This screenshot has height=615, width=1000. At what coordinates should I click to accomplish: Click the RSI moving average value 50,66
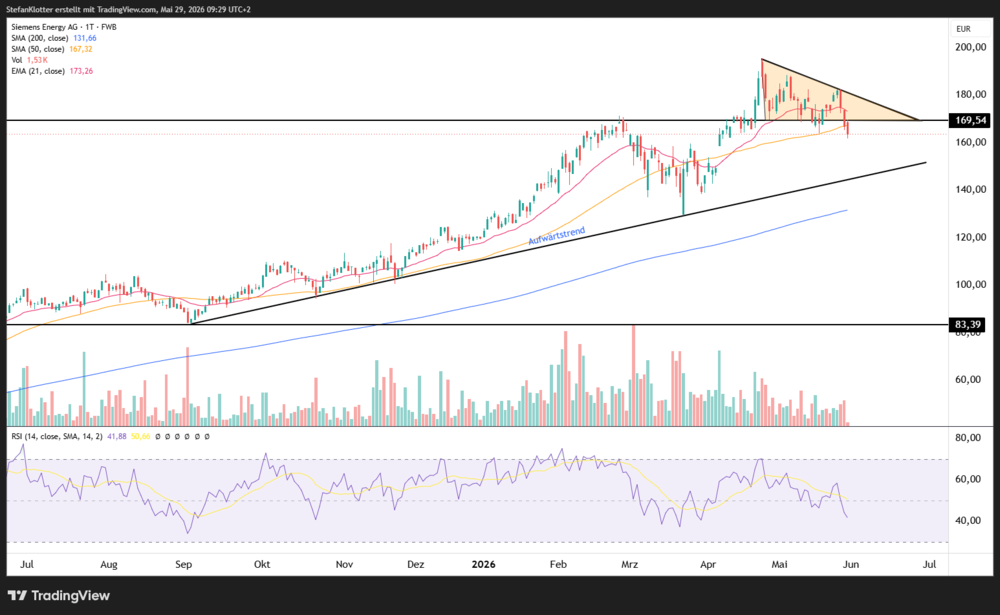[140, 436]
